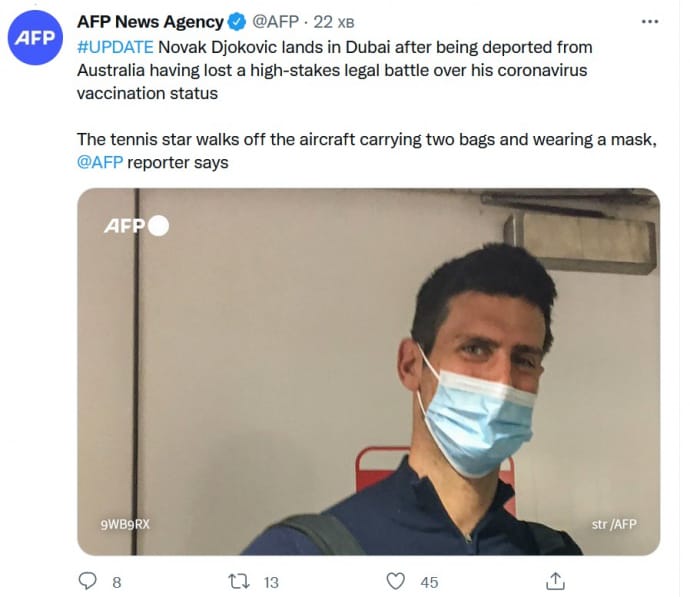Click the AFP profile avatar
Screen dimensions: 690x597
click(x=36, y=38)
